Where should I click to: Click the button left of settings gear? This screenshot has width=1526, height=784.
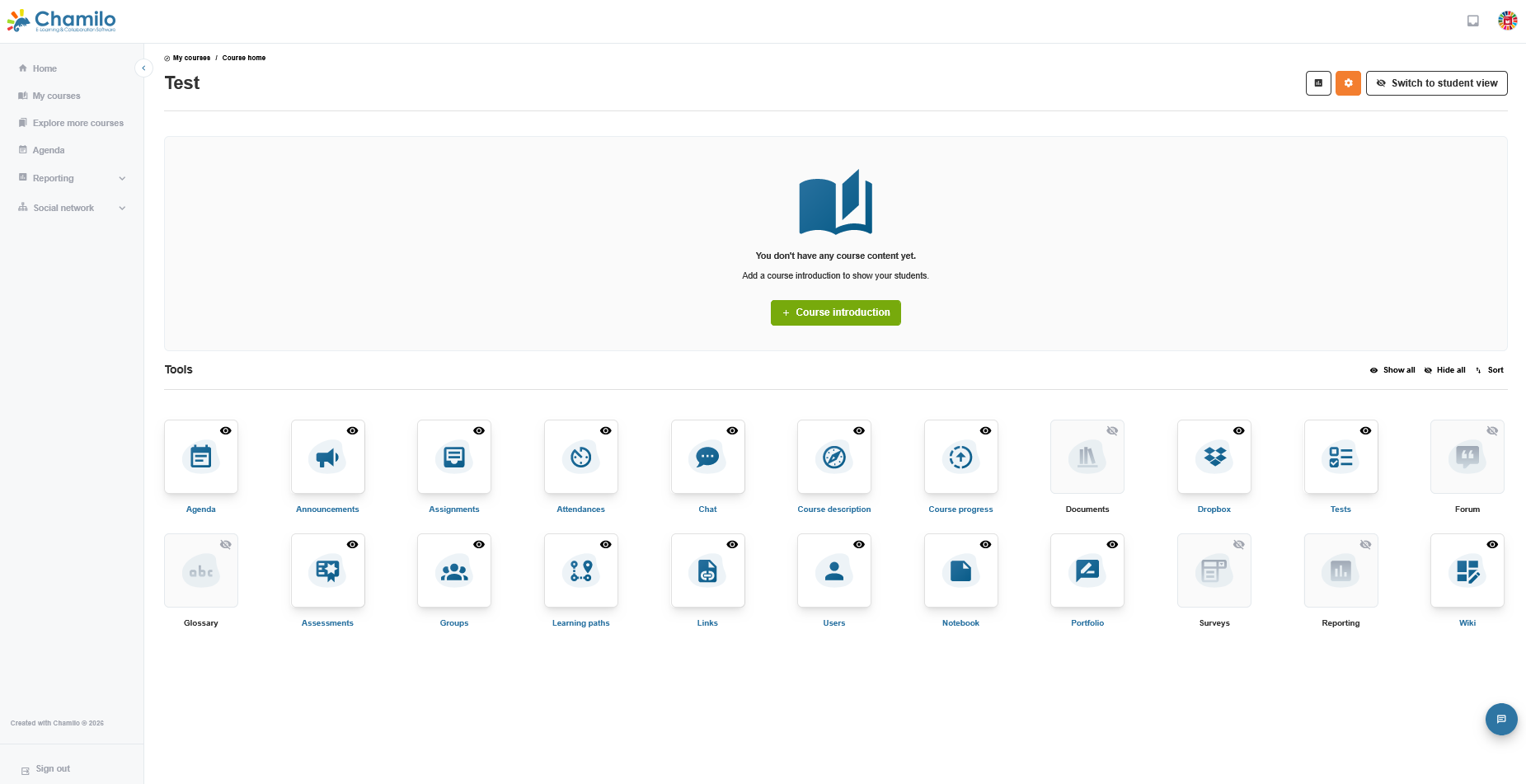(1318, 83)
